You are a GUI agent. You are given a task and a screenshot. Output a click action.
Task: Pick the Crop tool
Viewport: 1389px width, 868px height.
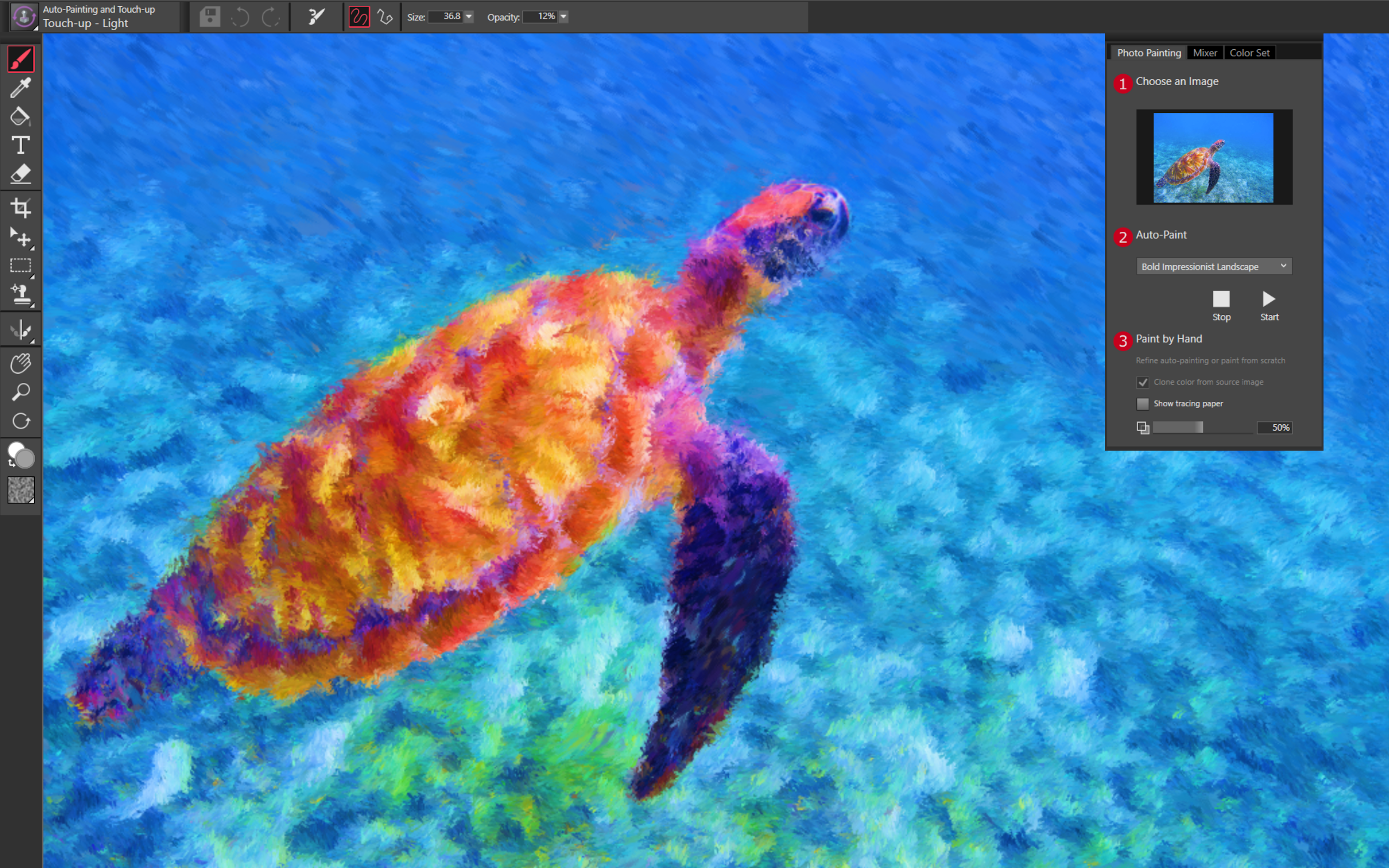pos(22,208)
